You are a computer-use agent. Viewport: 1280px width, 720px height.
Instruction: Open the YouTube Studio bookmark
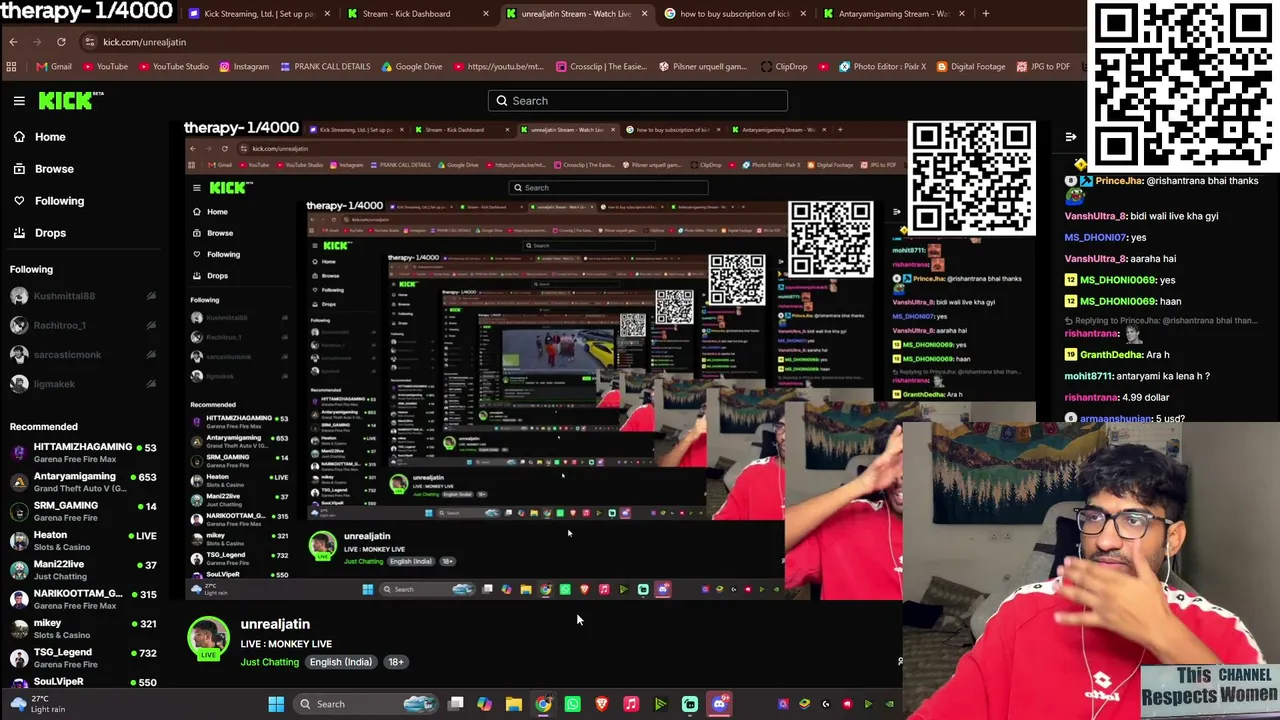pos(174,67)
